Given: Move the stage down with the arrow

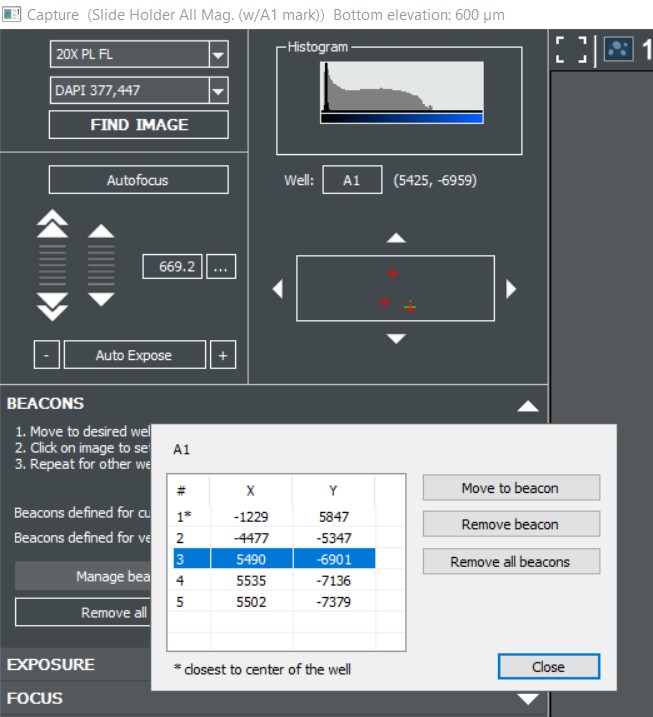Looking at the screenshot, I should point(396,339).
